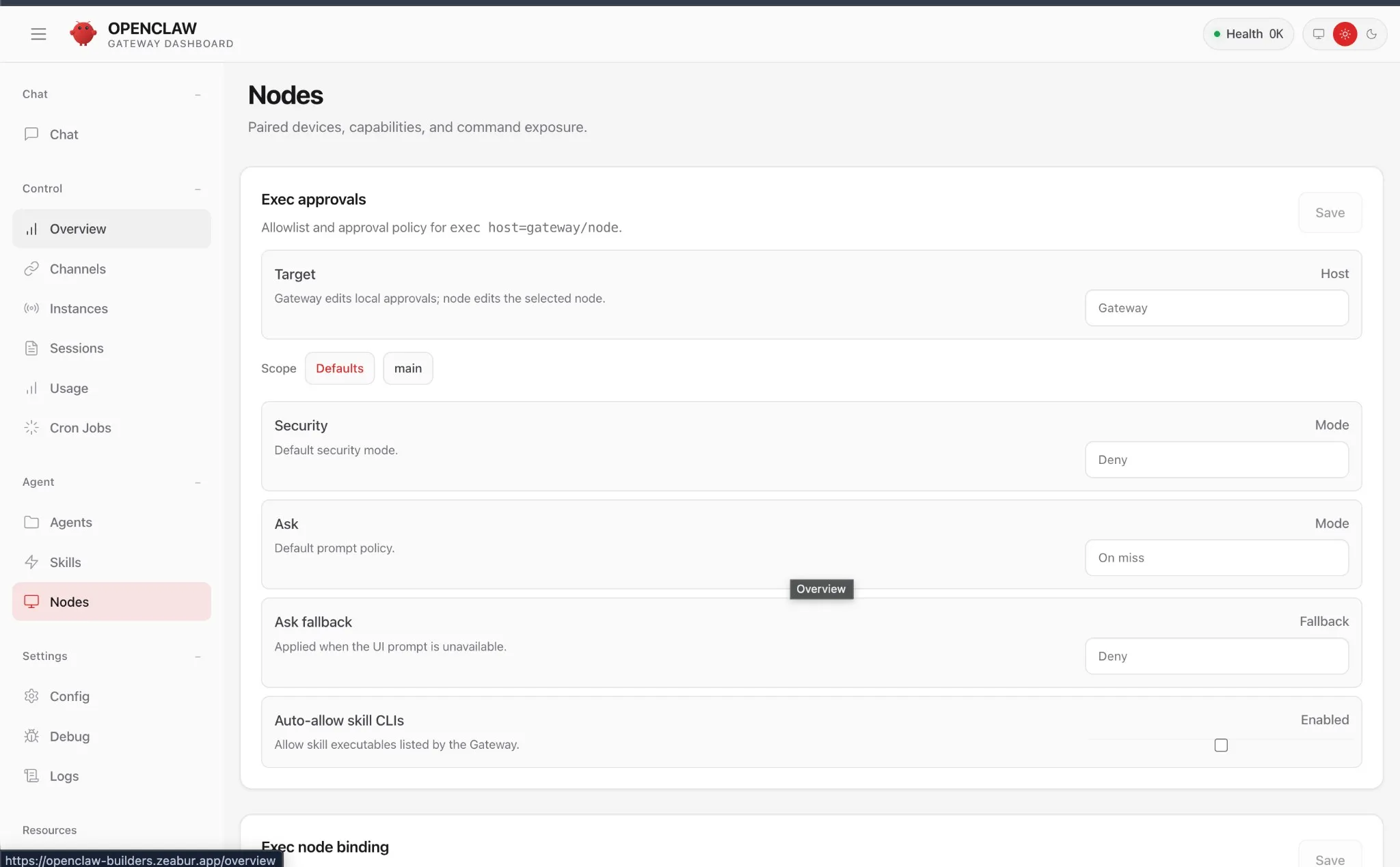Save the Exec approvals settings
This screenshot has width=1400, height=867.
click(x=1330, y=213)
